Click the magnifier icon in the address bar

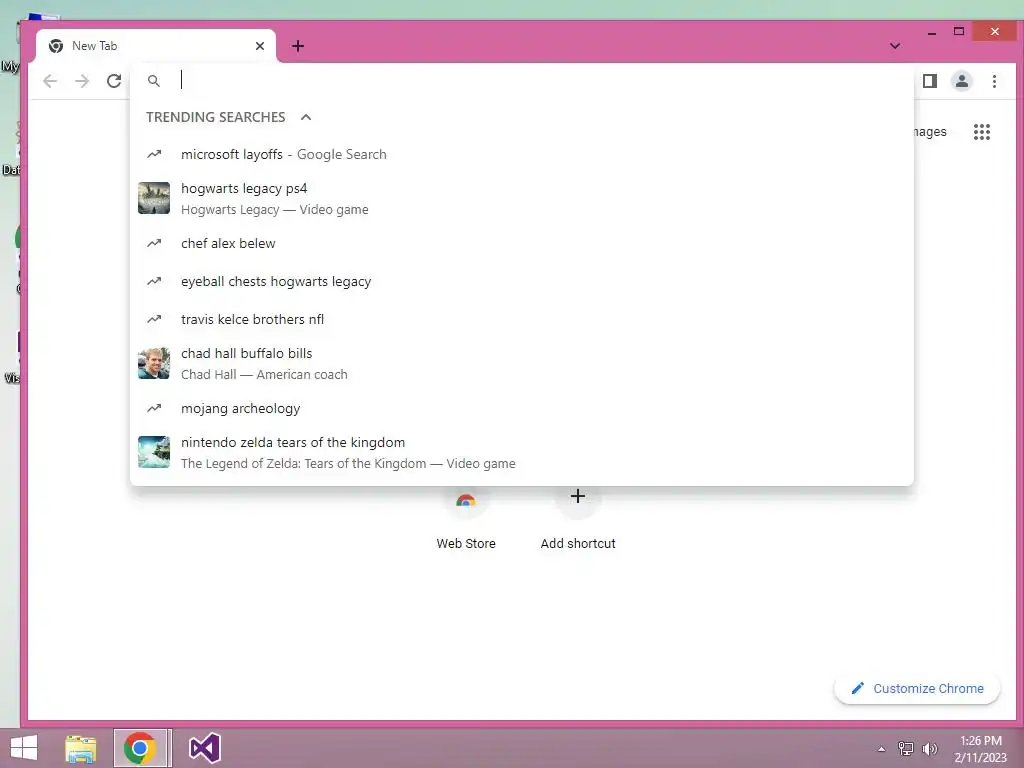153,81
